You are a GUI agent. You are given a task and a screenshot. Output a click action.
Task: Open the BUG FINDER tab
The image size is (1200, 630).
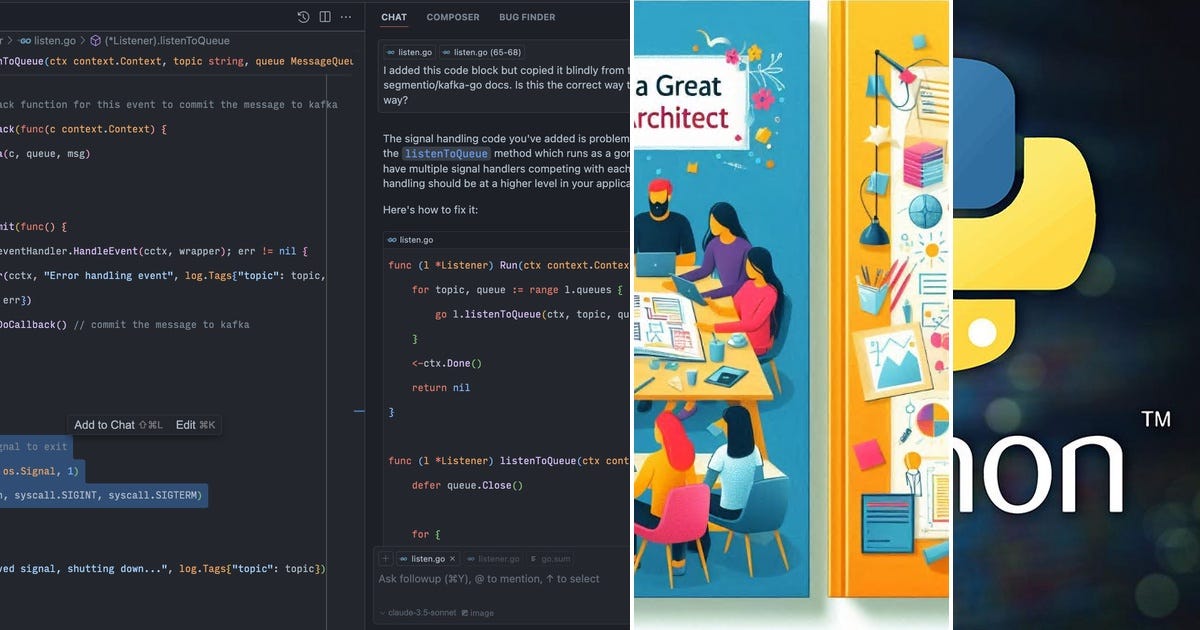click(527, 17)
